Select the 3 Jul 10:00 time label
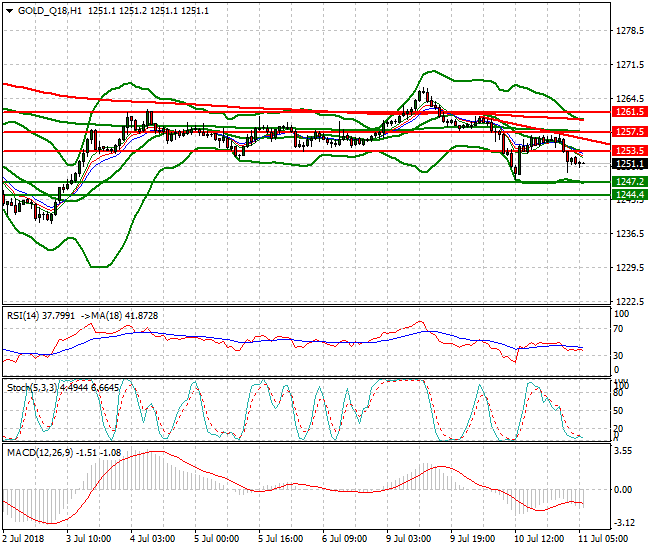The image size is (650, 550). coord(89,538)
